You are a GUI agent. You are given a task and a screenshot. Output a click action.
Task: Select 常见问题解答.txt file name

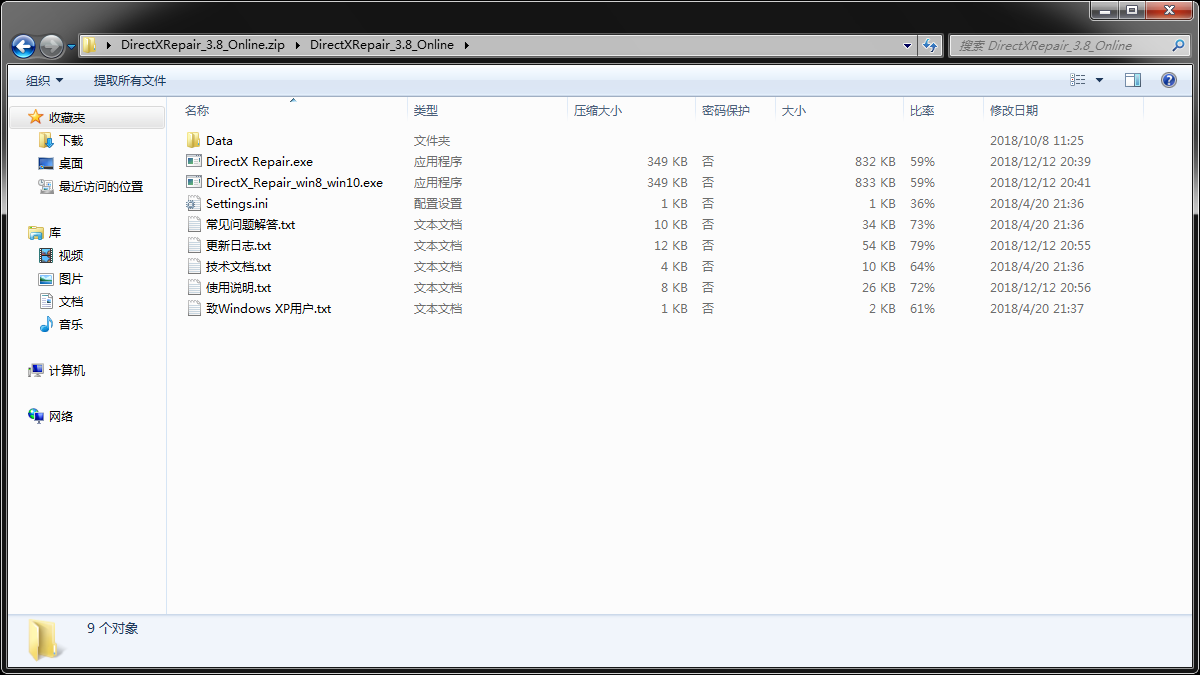(x=250, y=225)
